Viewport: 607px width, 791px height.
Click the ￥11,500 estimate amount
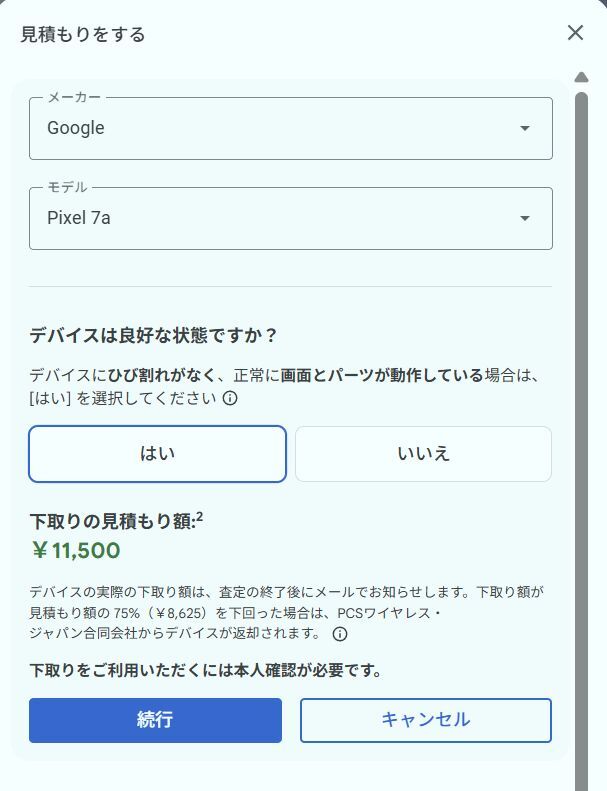76,551
